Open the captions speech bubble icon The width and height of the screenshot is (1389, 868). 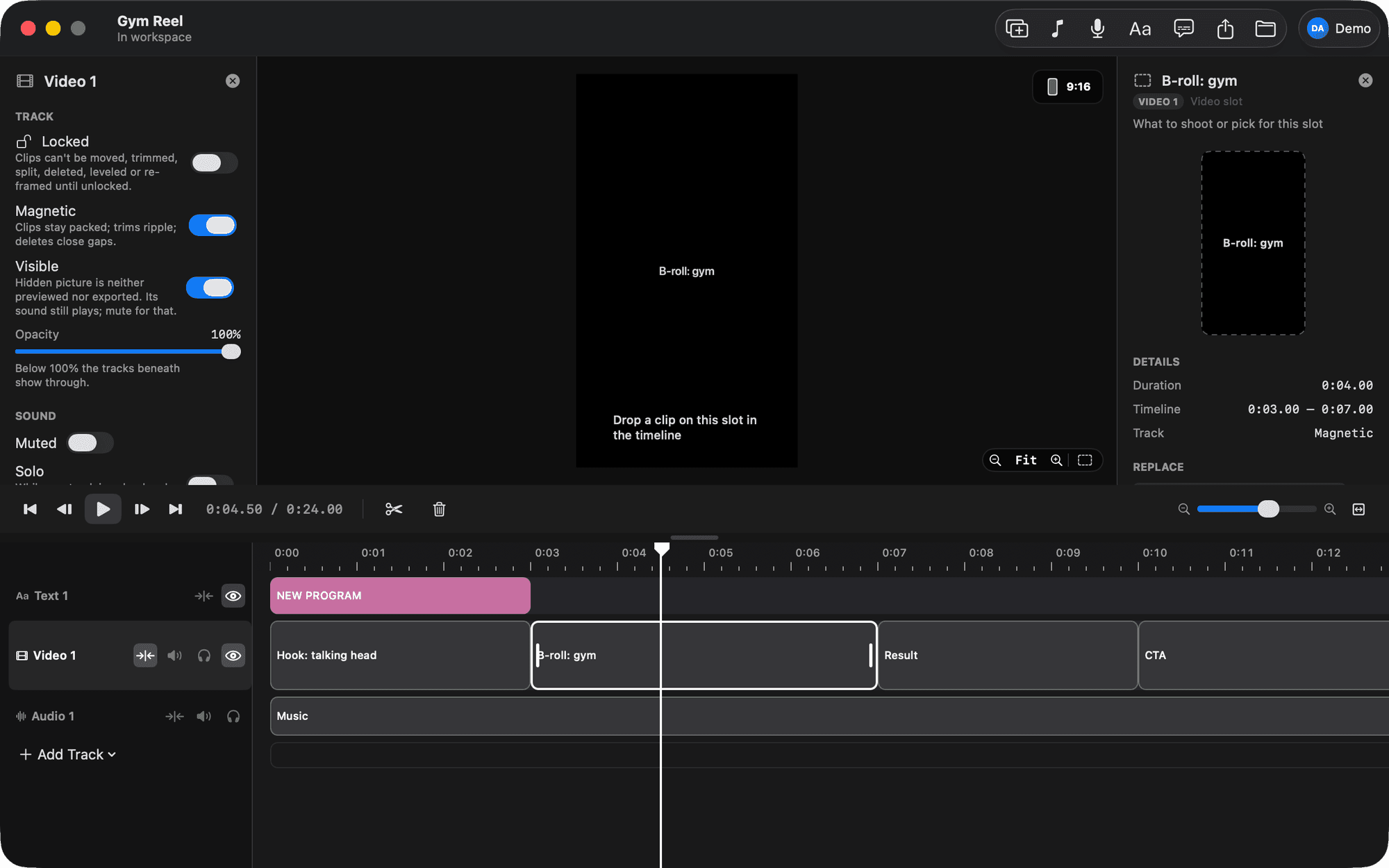pos(1183,28)
